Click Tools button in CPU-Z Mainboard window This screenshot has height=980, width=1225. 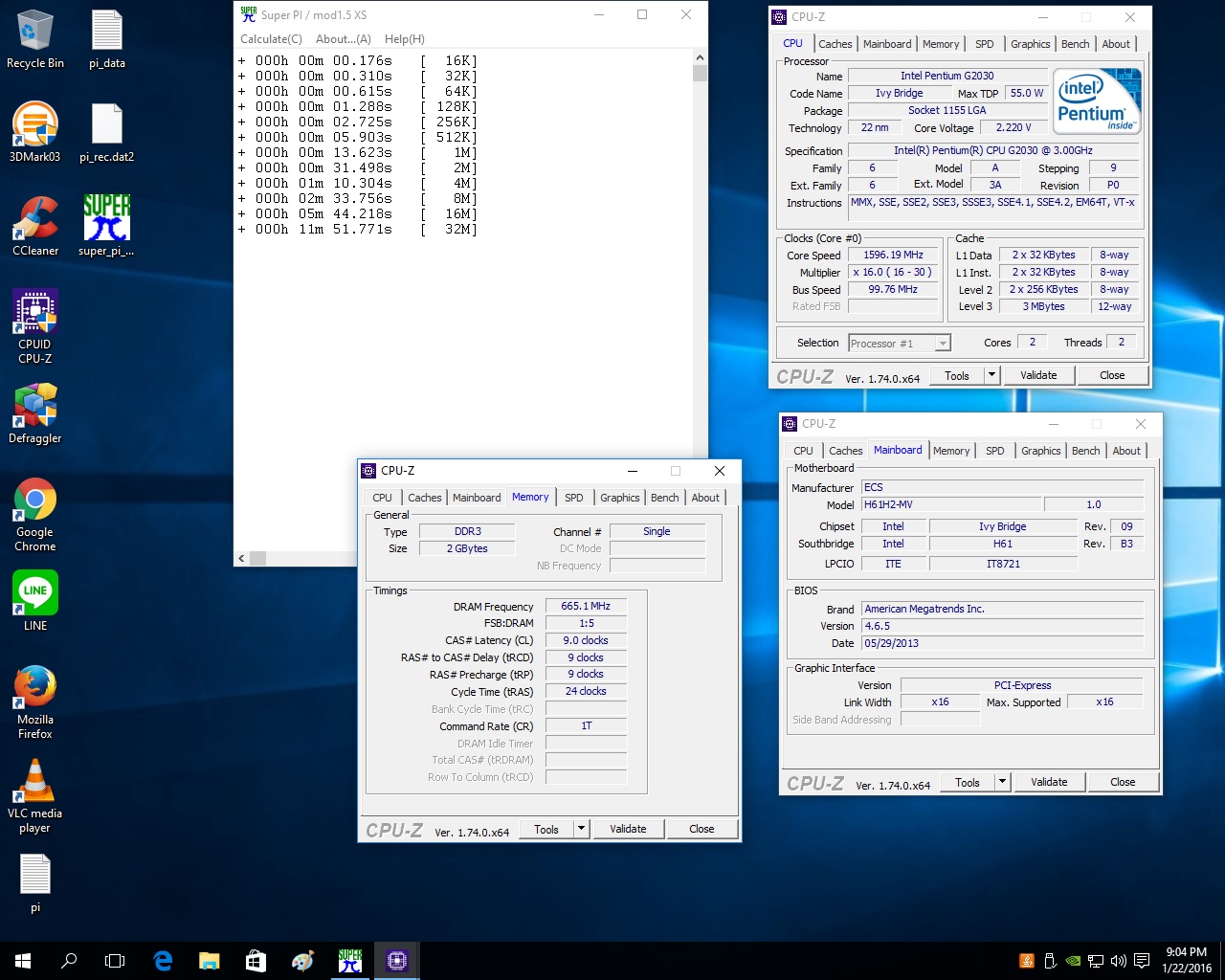(x=968, y=782)
